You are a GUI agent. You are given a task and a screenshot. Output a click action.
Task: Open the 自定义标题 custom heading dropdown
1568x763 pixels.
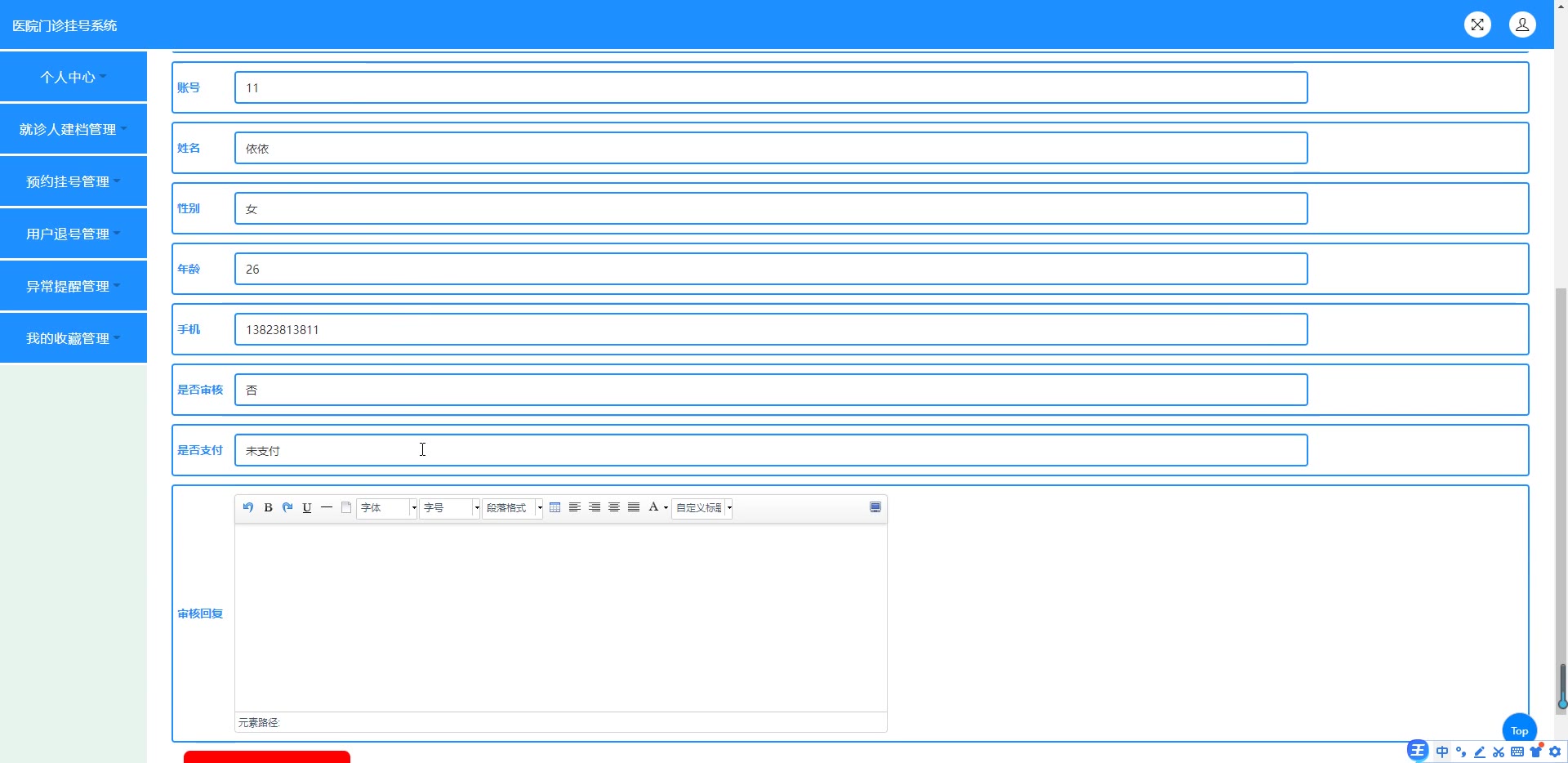tap(702, 508)
